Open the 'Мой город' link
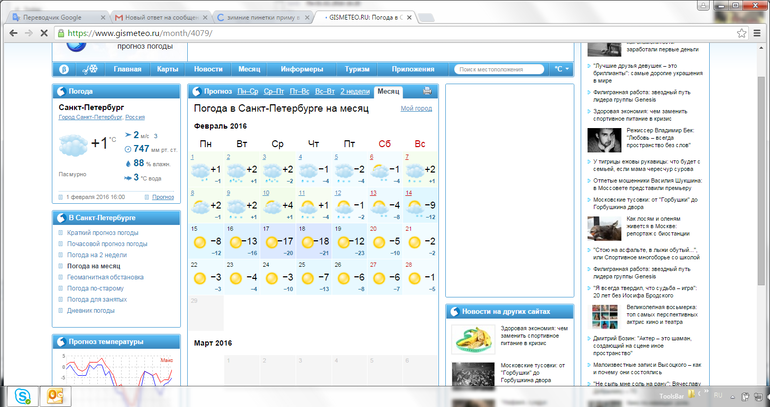770x407 pixels. tap(416, 108)
